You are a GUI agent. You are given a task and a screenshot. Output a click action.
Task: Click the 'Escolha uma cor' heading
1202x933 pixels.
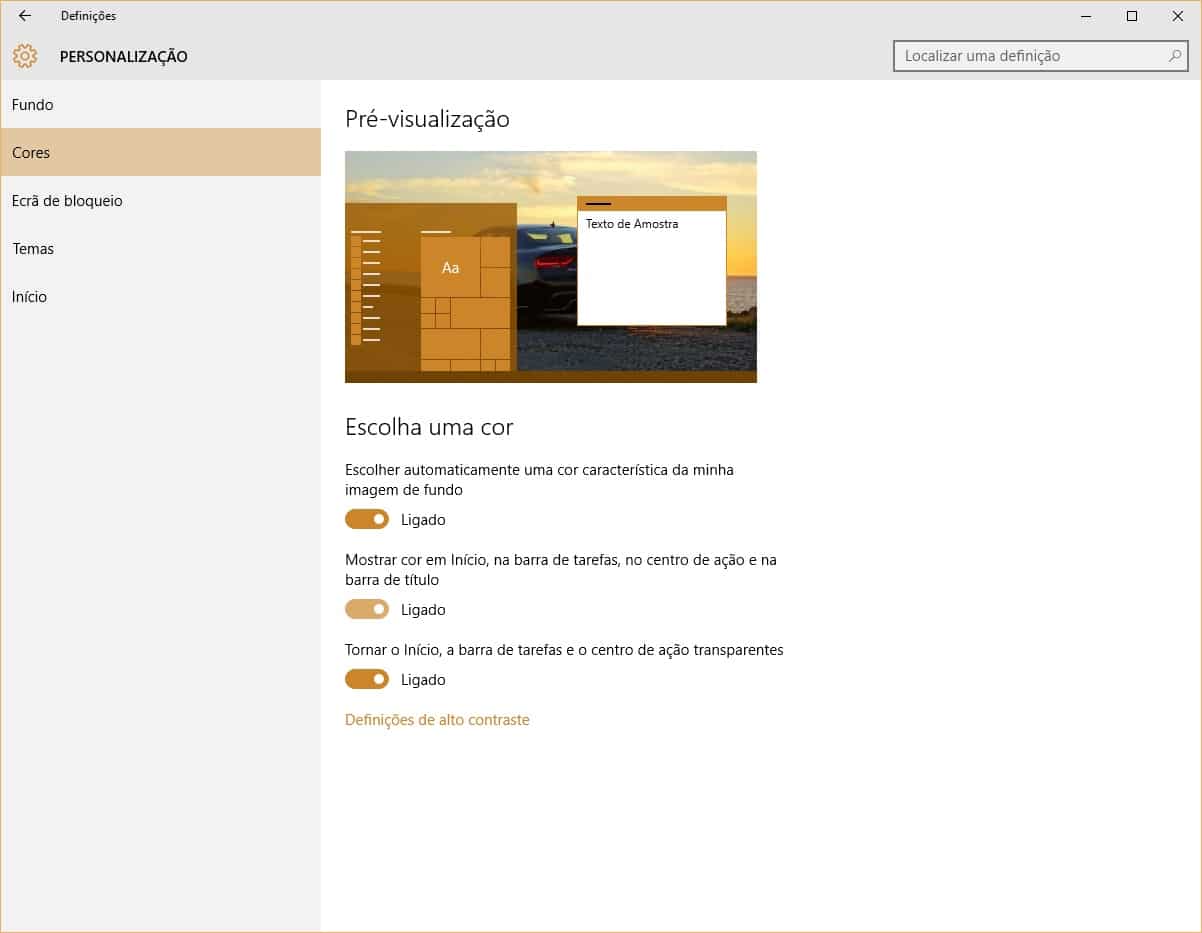429,427
